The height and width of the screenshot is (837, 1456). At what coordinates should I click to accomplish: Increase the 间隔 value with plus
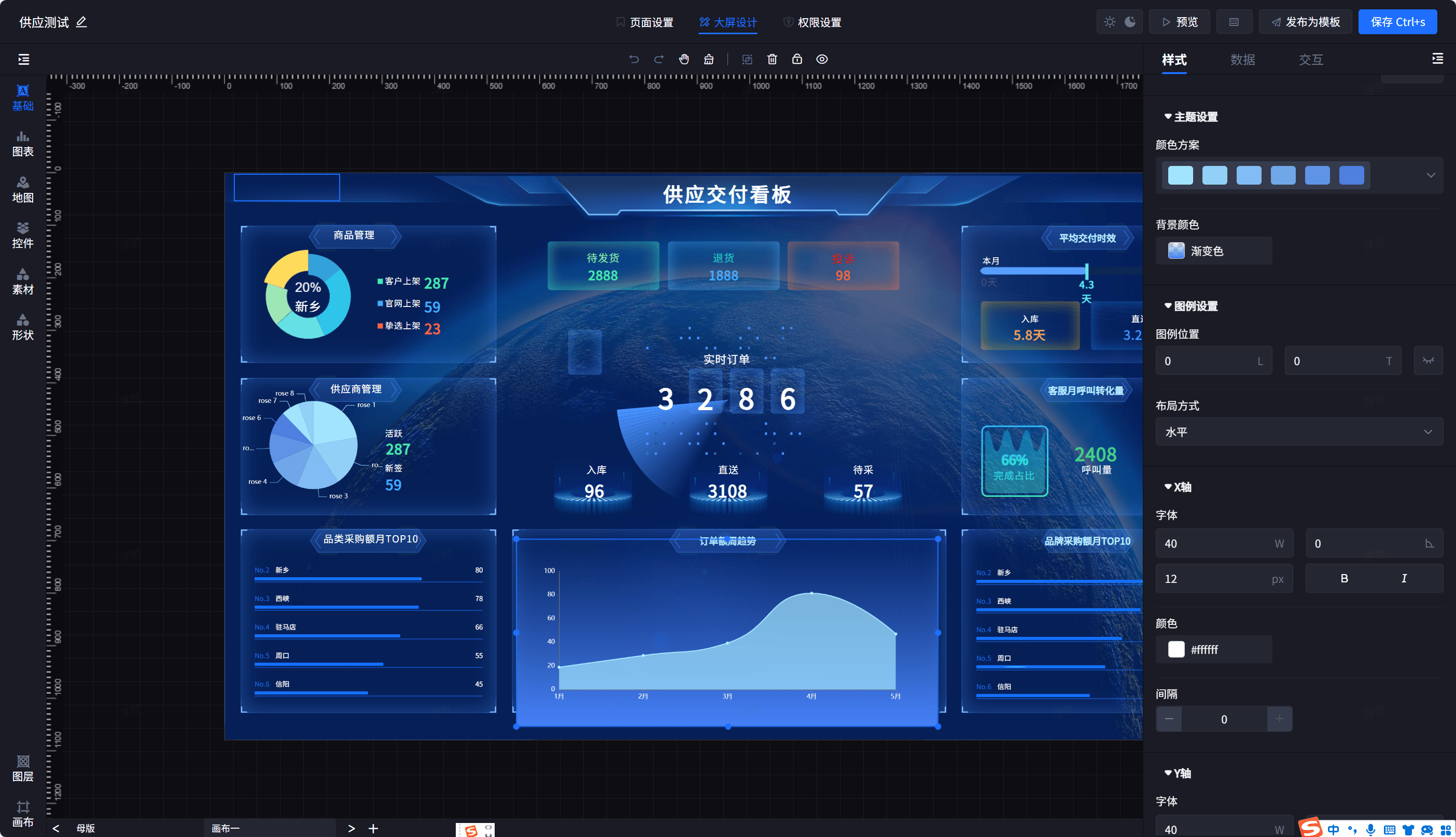[x=1279, y=719]
